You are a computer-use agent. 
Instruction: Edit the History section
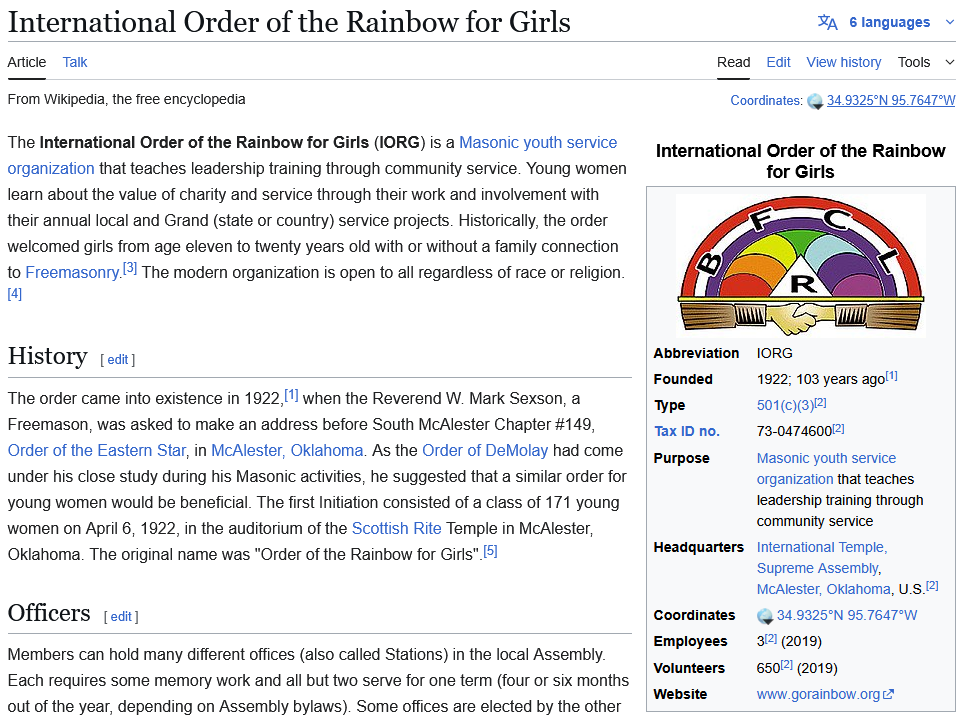pyautogui.click(x=118, y=360)
